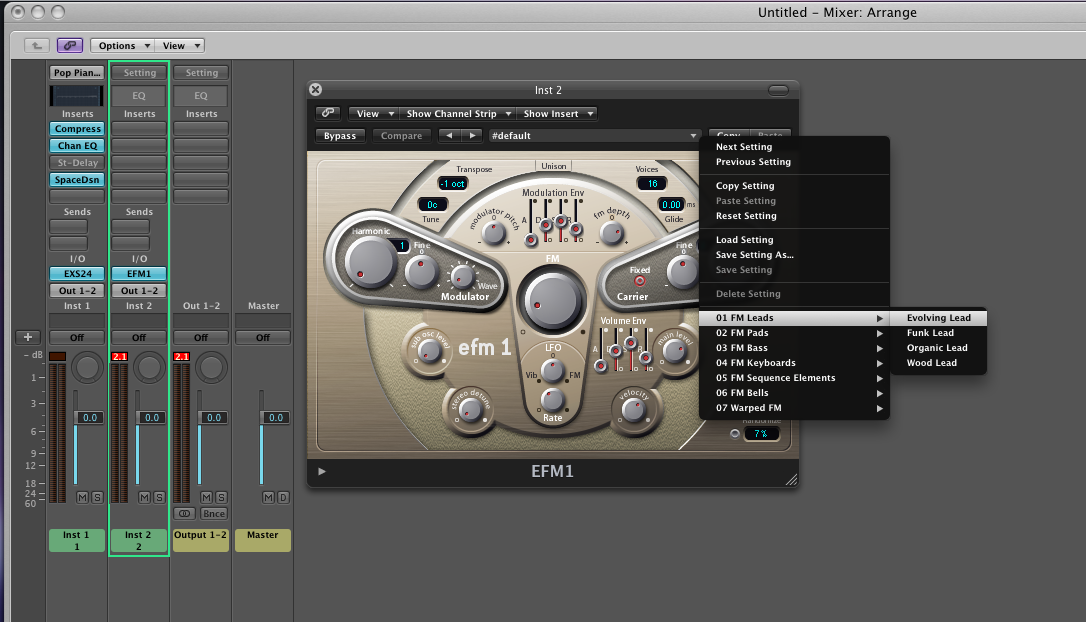The height and width of the screenshot is (622, 1086).
Task: Click the play triangle at EFM1 bottom left
Action: 321,472
